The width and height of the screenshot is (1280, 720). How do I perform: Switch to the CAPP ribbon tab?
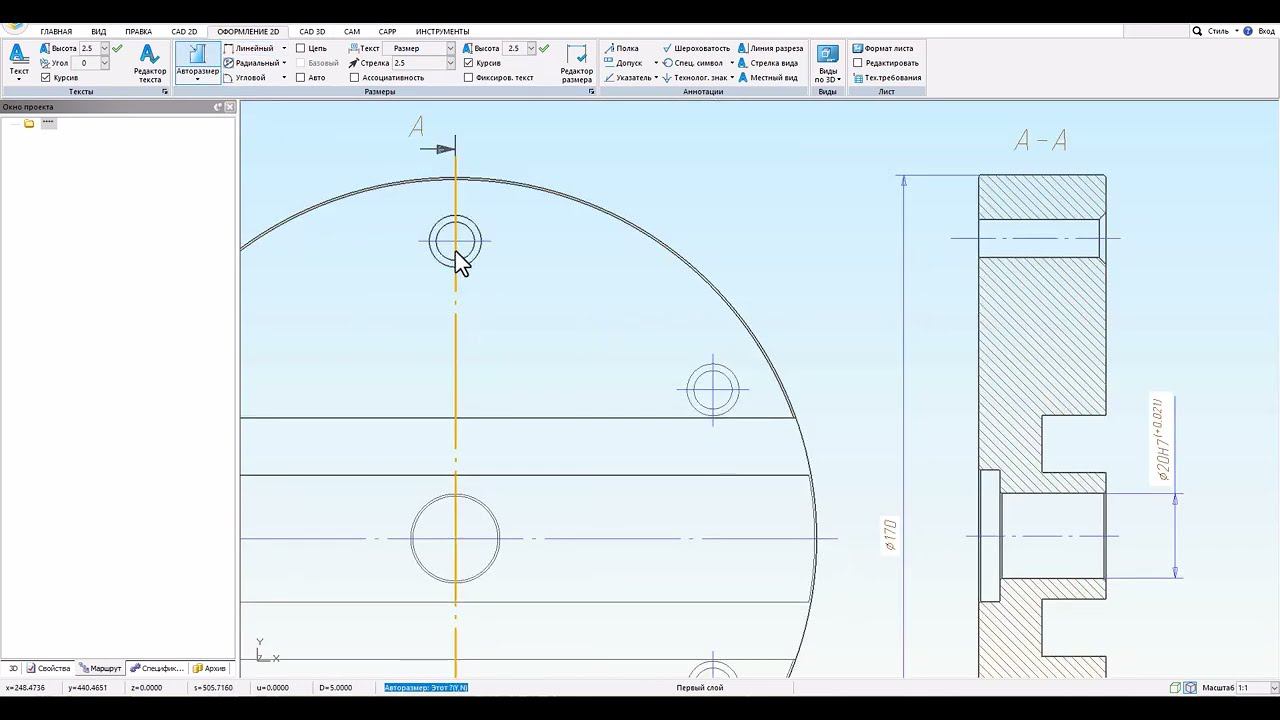pos(387,31)
